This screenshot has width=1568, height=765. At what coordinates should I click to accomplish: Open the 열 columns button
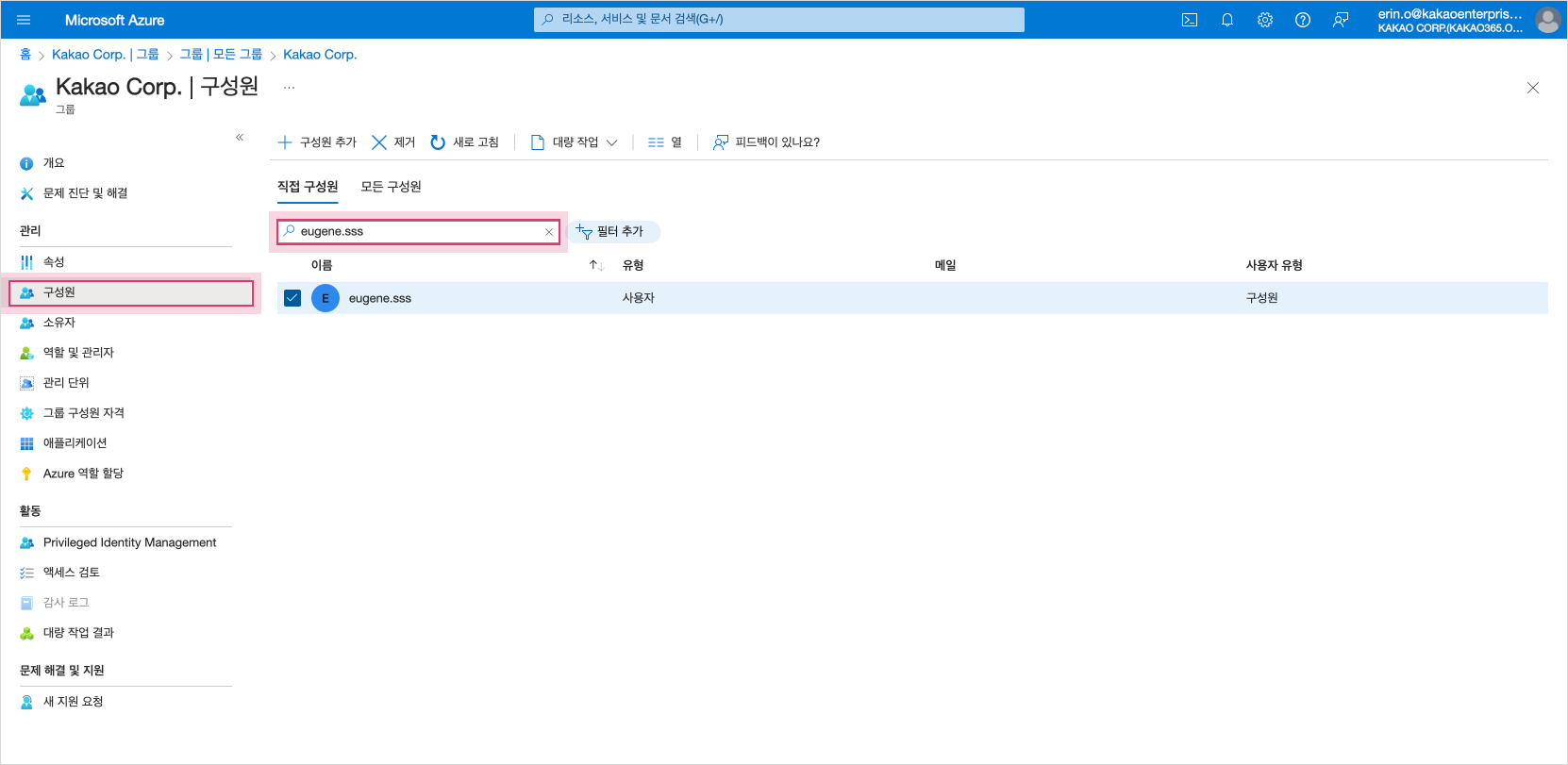point(665,142)
